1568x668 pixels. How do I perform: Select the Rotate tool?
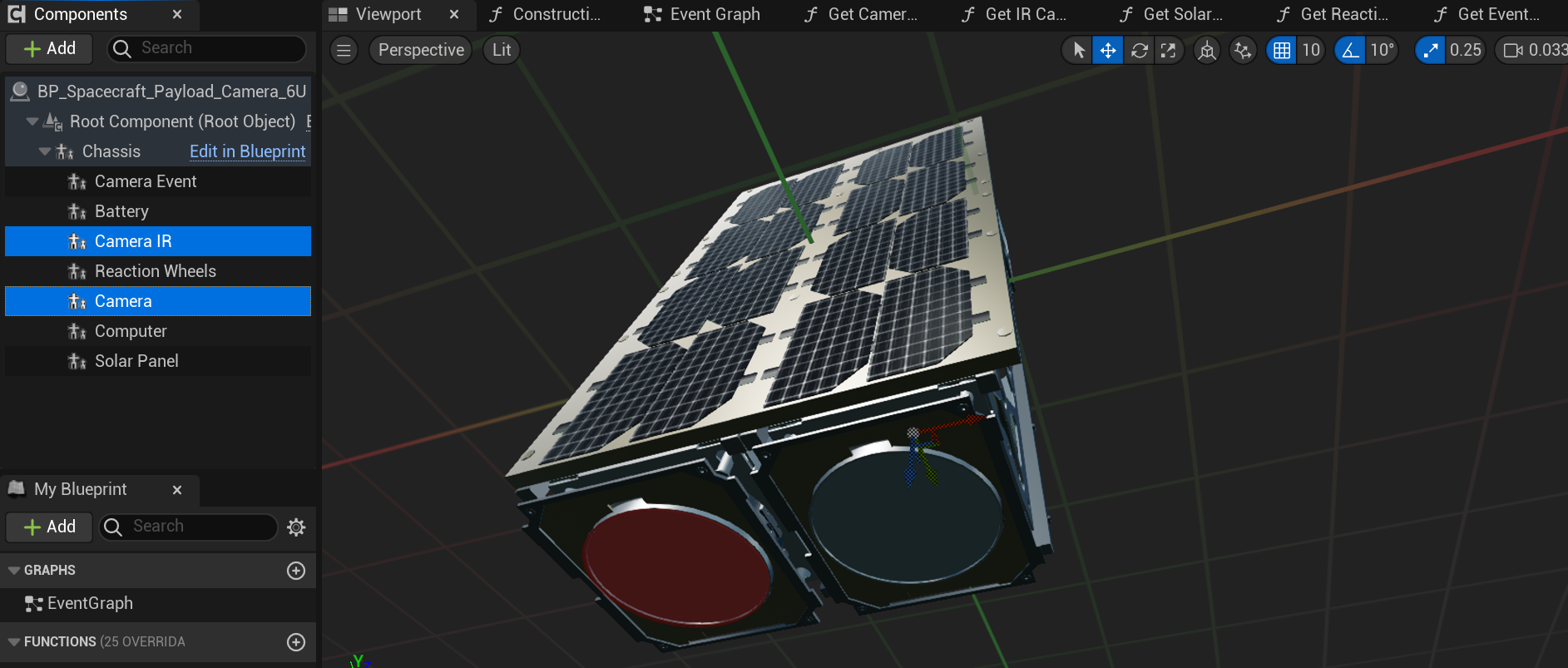click(x=1139, y=50)
